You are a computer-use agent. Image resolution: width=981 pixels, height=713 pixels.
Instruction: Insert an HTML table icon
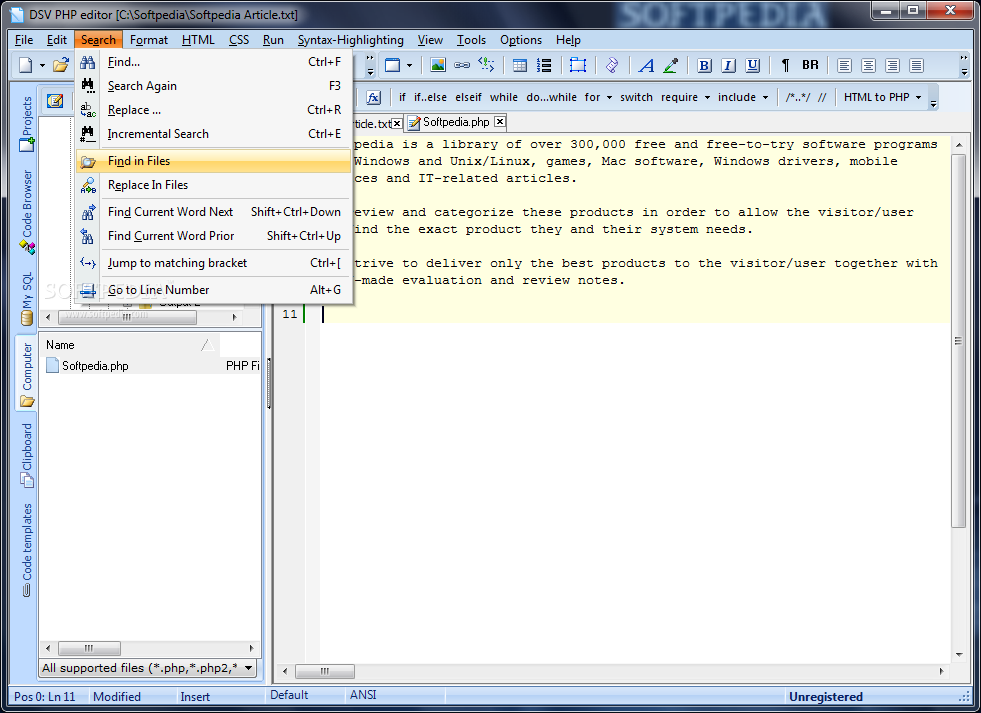point(519,65)
